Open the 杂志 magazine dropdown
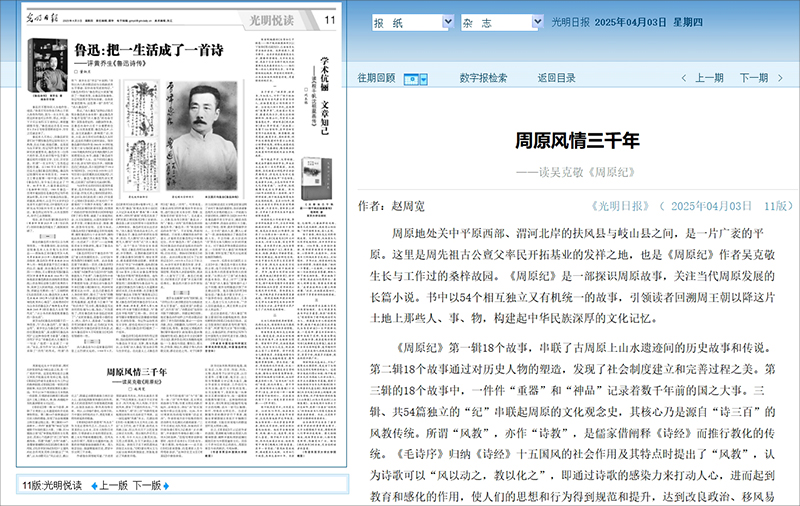The image size is (800, 506). coord(502,22)
